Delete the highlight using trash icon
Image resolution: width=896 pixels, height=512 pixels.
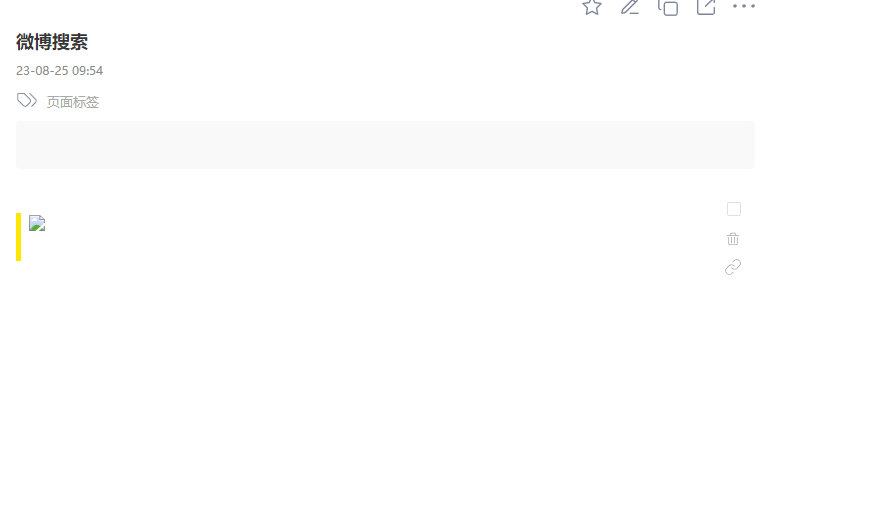[x=733, y=239]
